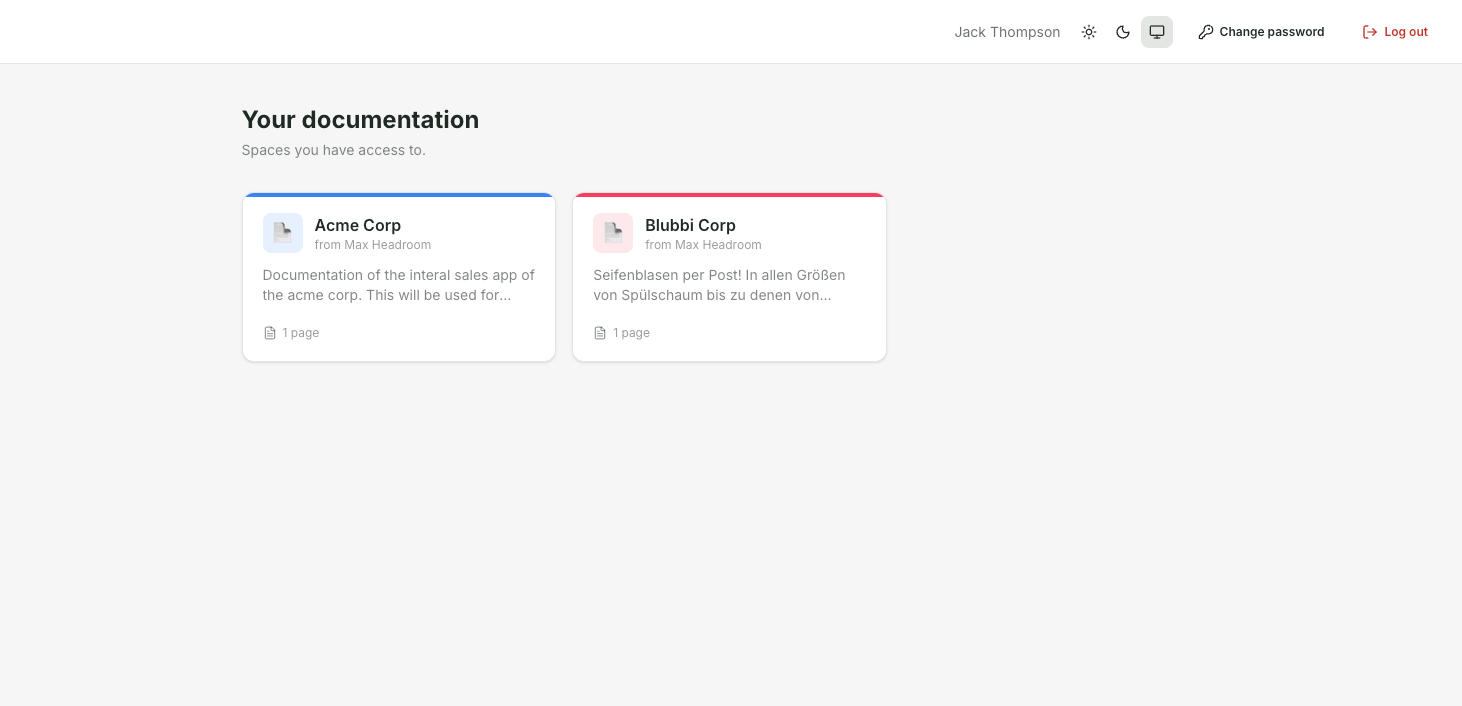This screenshot has width=1462, height=706.
Task: Log out of the account
Action: [1395, 32]
